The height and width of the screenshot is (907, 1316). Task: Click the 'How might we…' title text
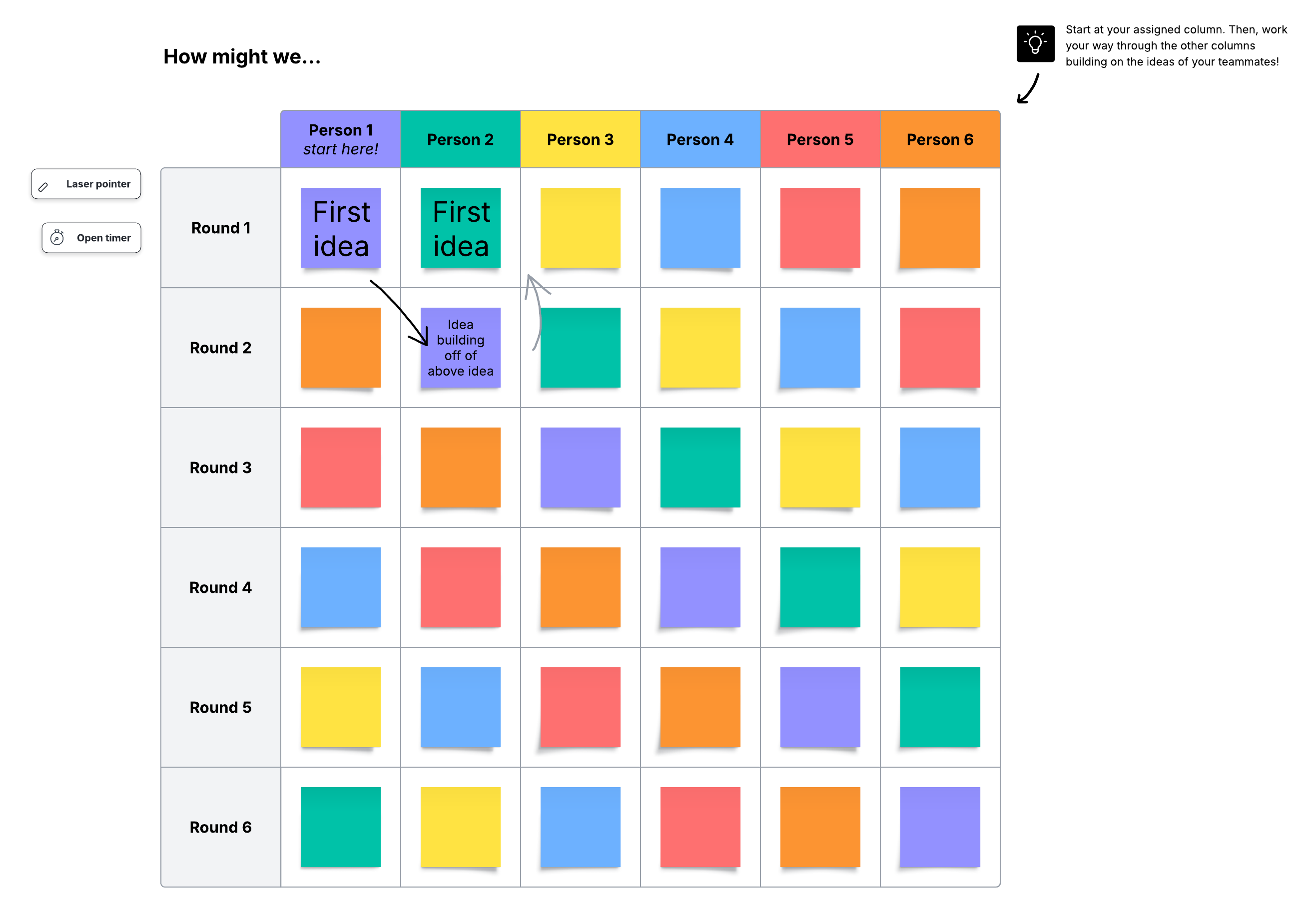(242, 56)
